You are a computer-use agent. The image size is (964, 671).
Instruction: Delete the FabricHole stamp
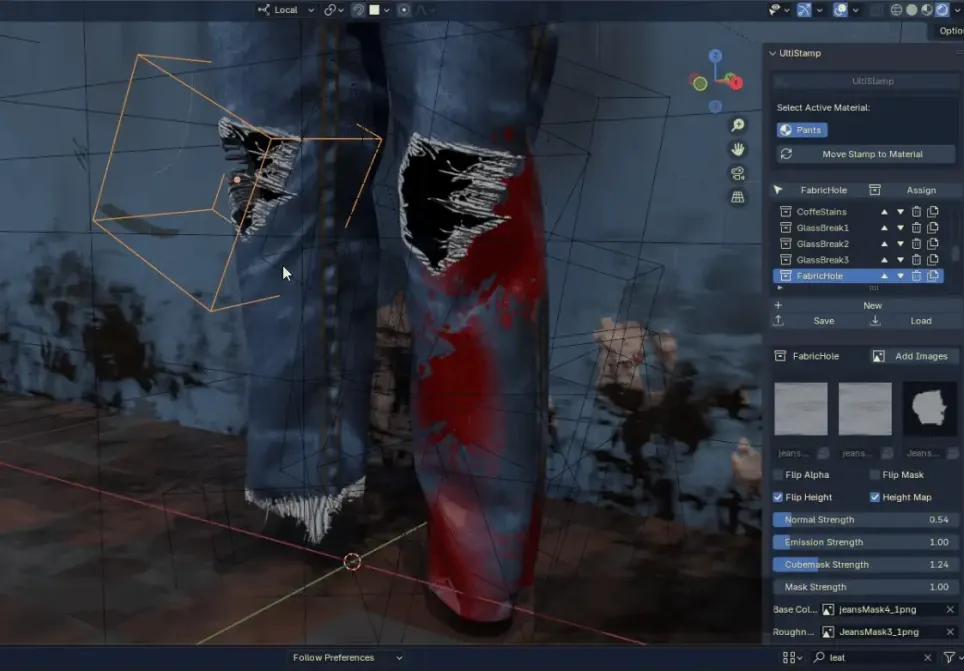point(916,276)
